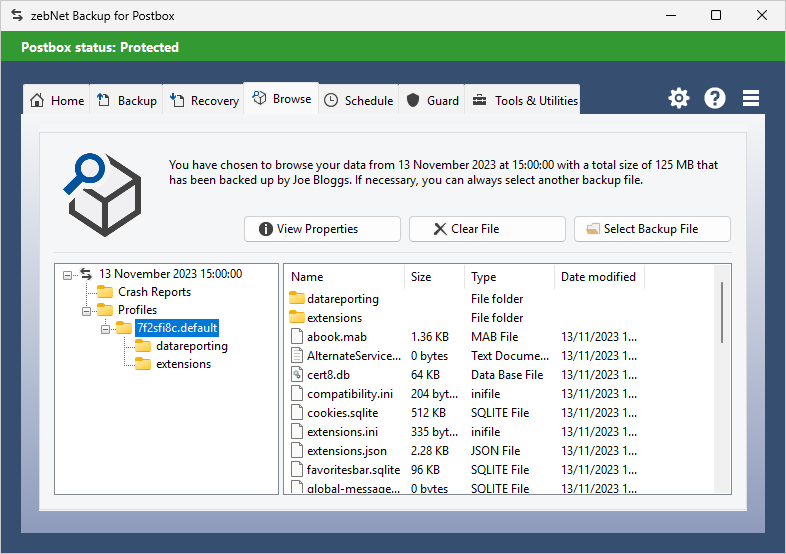The height and width of the screenshot is (554, 786).
Task: Click the Crash Reports folder icon
Action: [x=105, y=292]
